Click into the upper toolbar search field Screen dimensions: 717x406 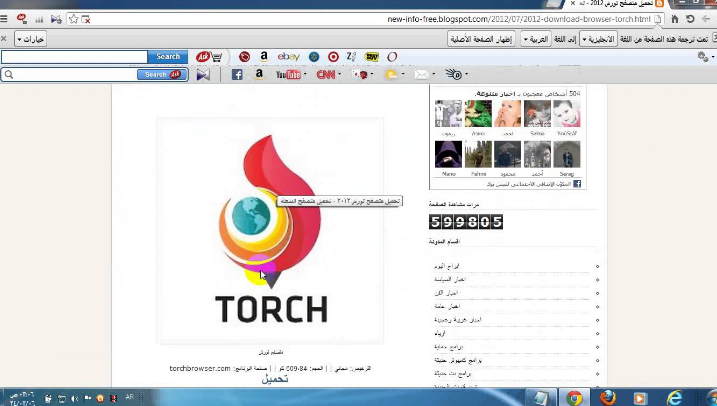pyautogui.click(x=74, y=57)
